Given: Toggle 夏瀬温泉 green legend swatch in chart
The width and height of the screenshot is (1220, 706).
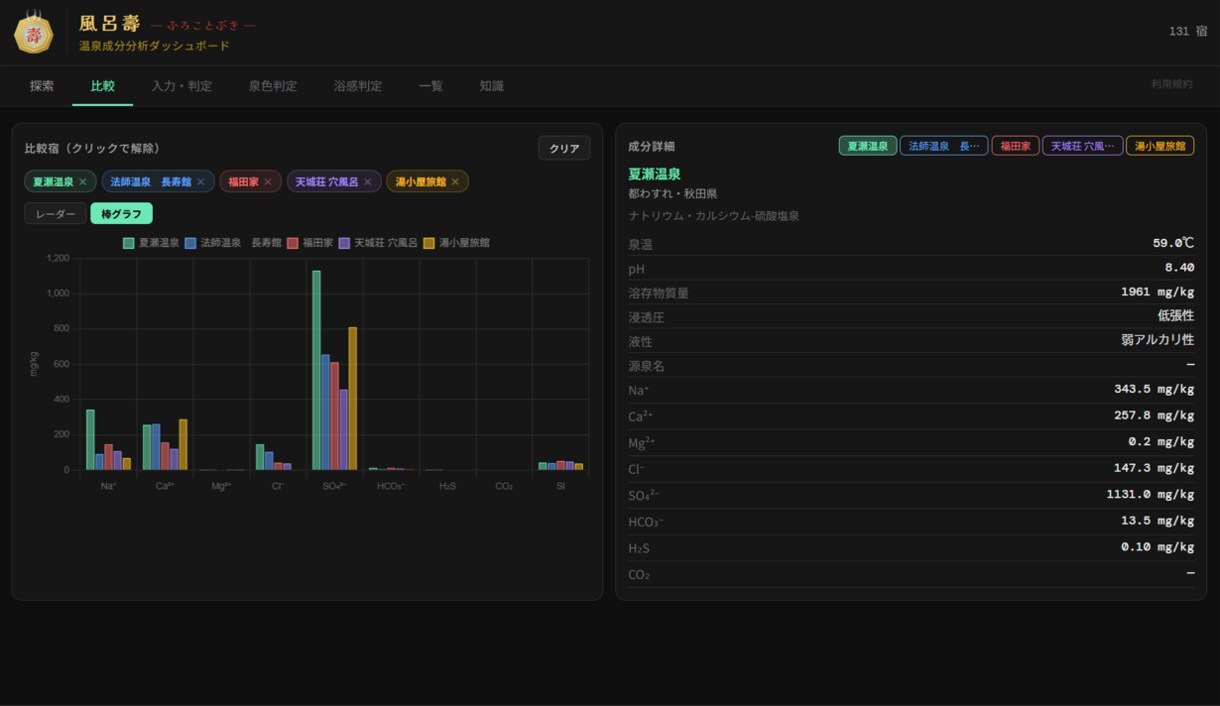Looking at the screenshot, I should (x=129, y=243).
